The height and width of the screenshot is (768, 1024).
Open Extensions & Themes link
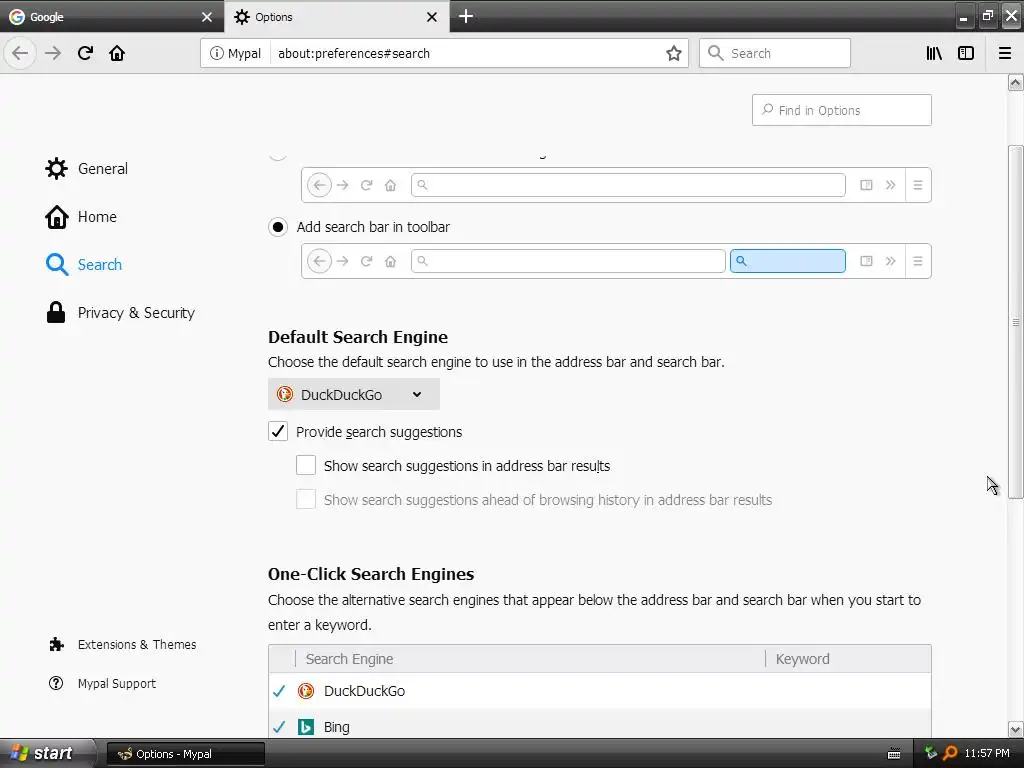(122, 645)
